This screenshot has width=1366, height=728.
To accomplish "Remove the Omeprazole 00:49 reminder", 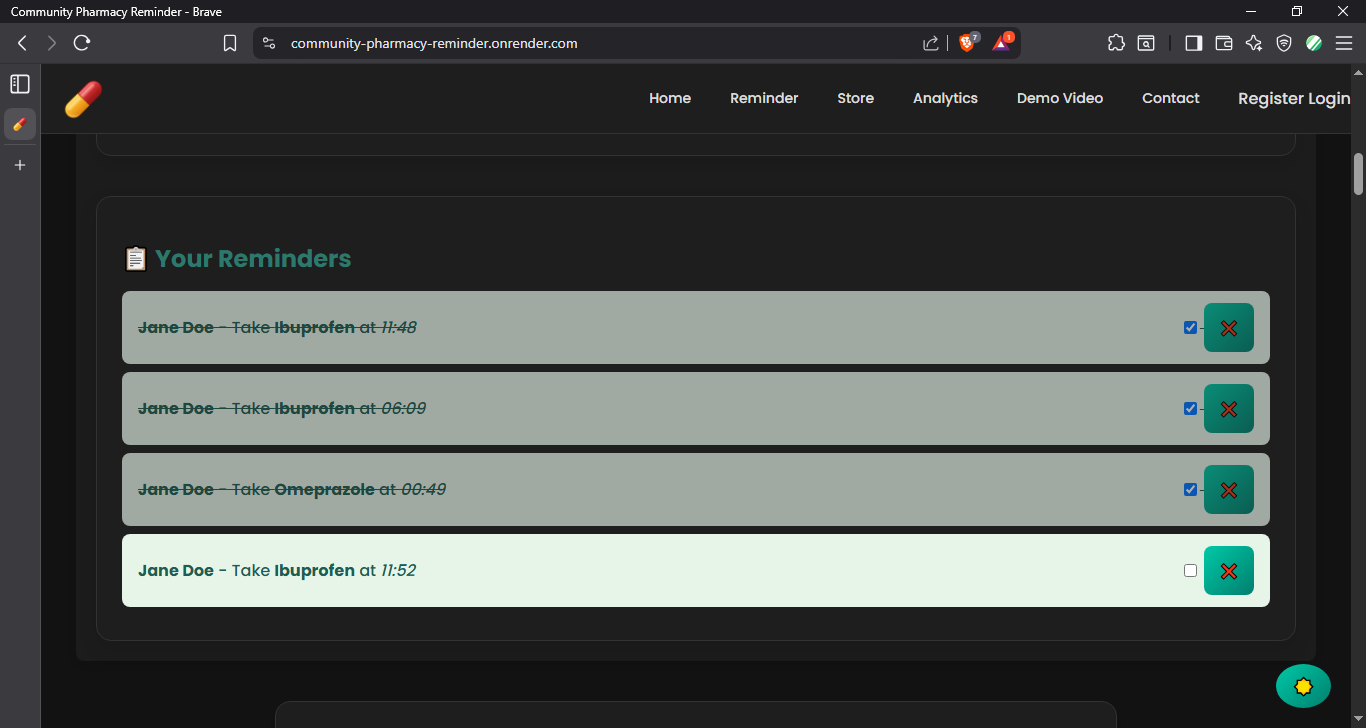I will pos(1228,490).
